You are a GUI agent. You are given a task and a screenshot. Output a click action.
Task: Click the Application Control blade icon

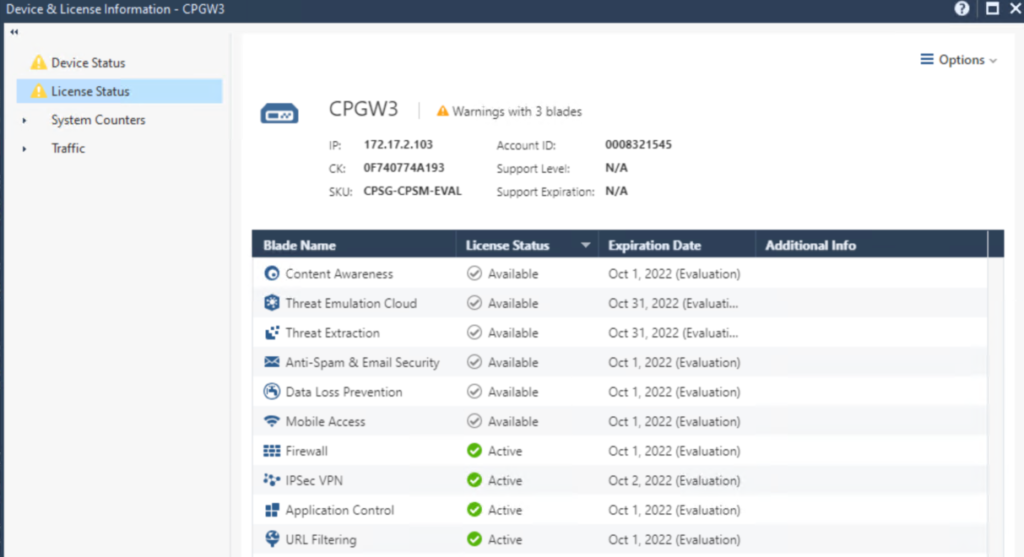pyautogui.click(x=272, y=510)
